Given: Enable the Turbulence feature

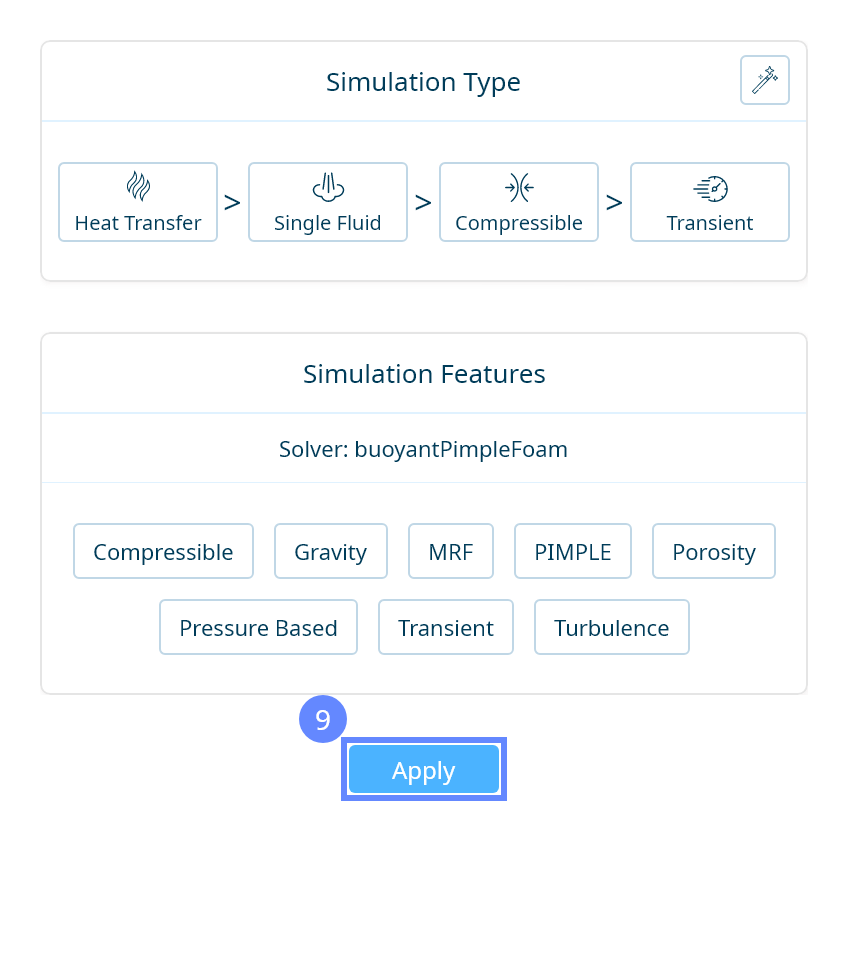Looking at the screenshot, I should tap(612, 628).
